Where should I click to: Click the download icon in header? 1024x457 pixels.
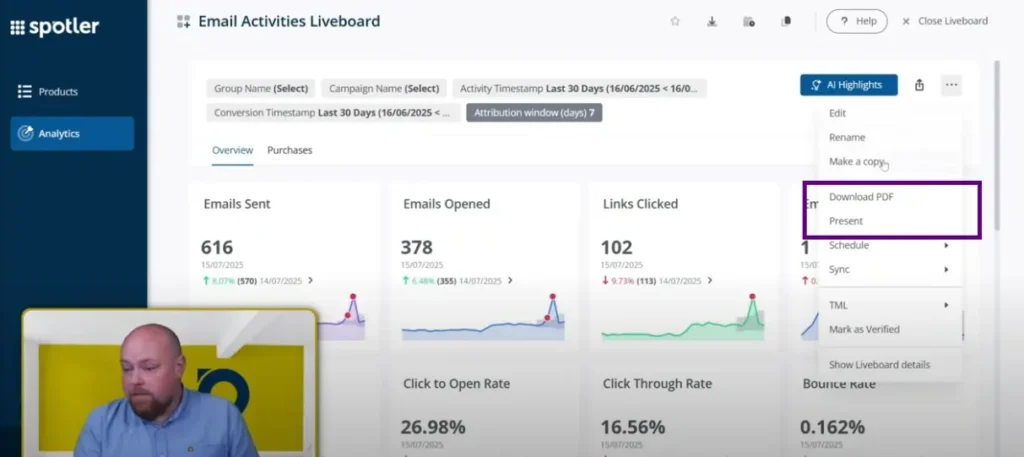coord(712,21)
